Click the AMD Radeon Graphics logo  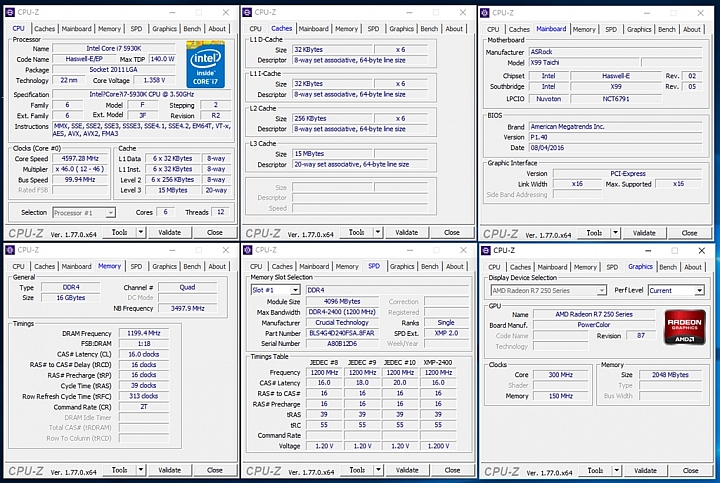pos(684,327)
